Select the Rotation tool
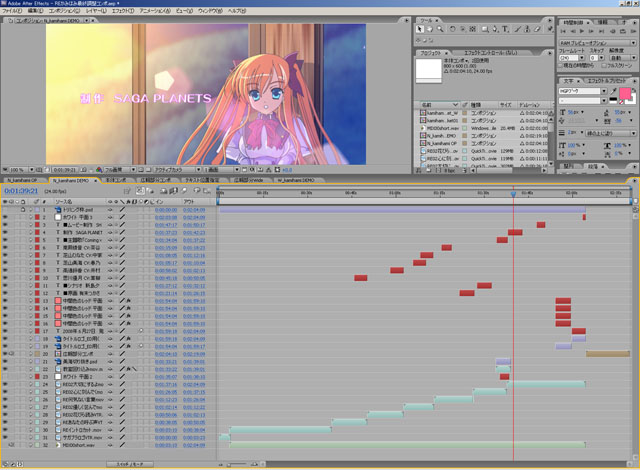The image size is (640, 470). 452,29
